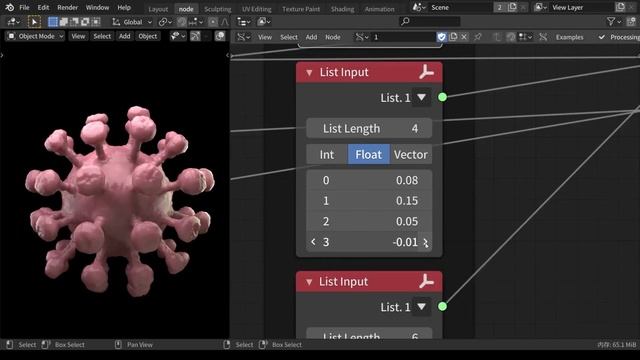640x360 pixels.
Task: Click the Scene name field
Action: (460, 7)
